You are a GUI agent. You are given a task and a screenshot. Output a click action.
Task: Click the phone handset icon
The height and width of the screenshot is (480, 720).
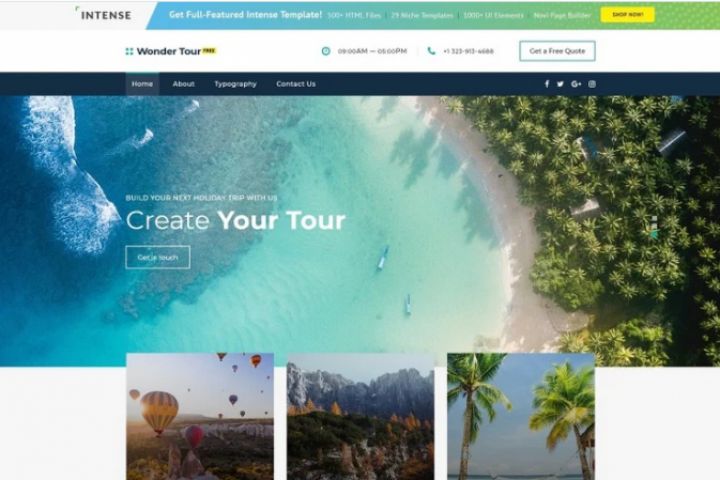[x=431, y=51]
